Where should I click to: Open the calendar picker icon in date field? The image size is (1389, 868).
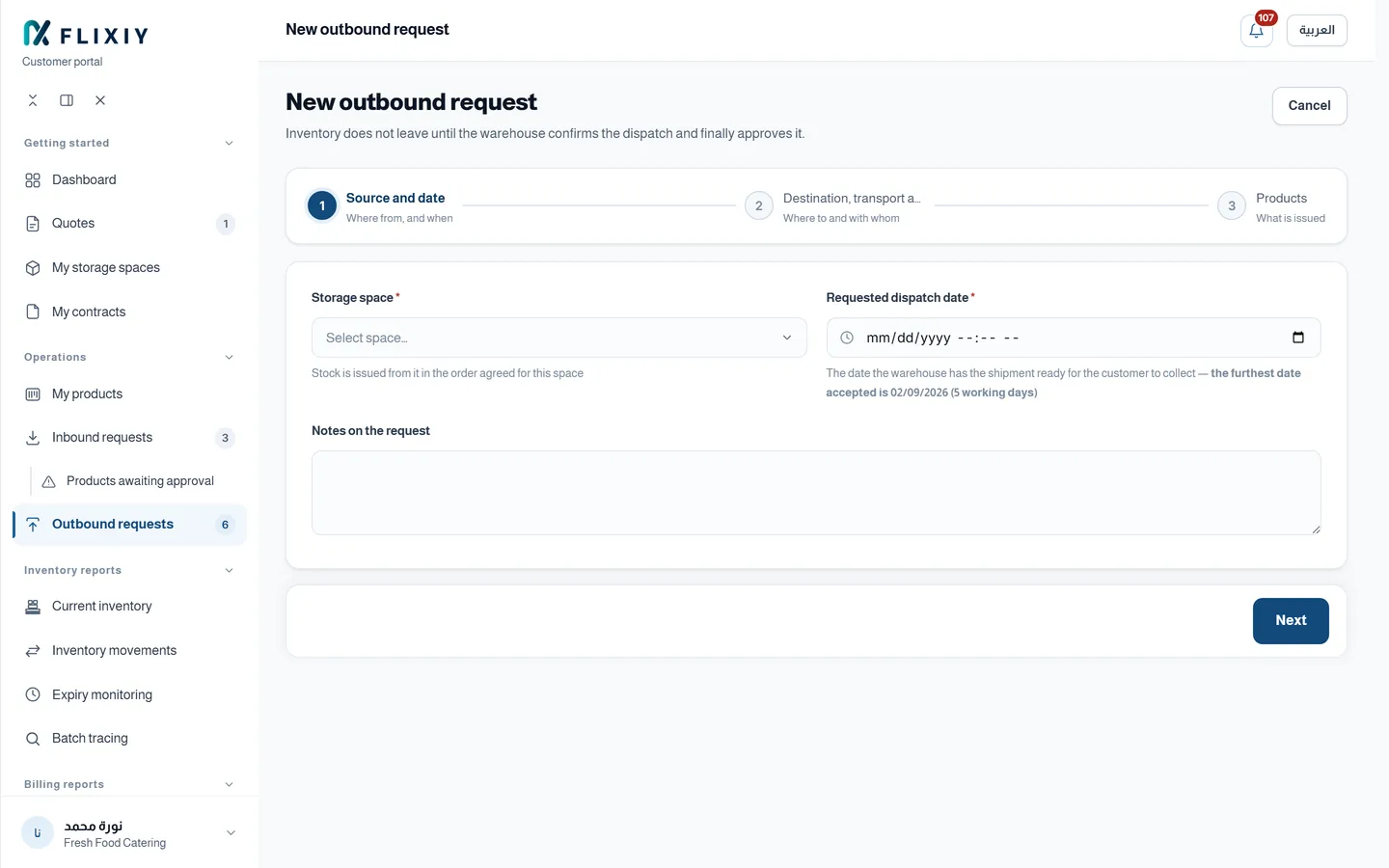point(1298,338)
